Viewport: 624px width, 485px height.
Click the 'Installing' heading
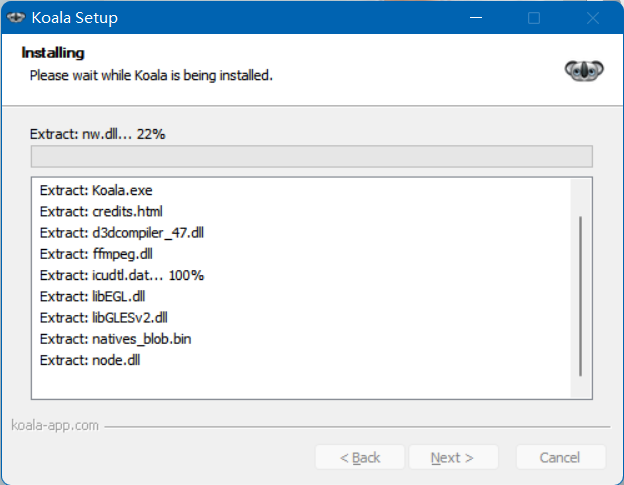pos(53,53)
